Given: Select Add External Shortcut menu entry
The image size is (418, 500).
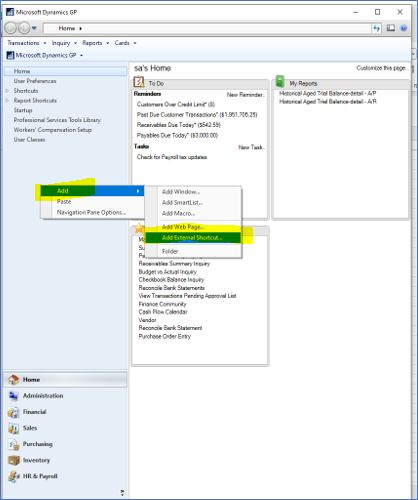Looking at the screenshot, I should [193, 238].
